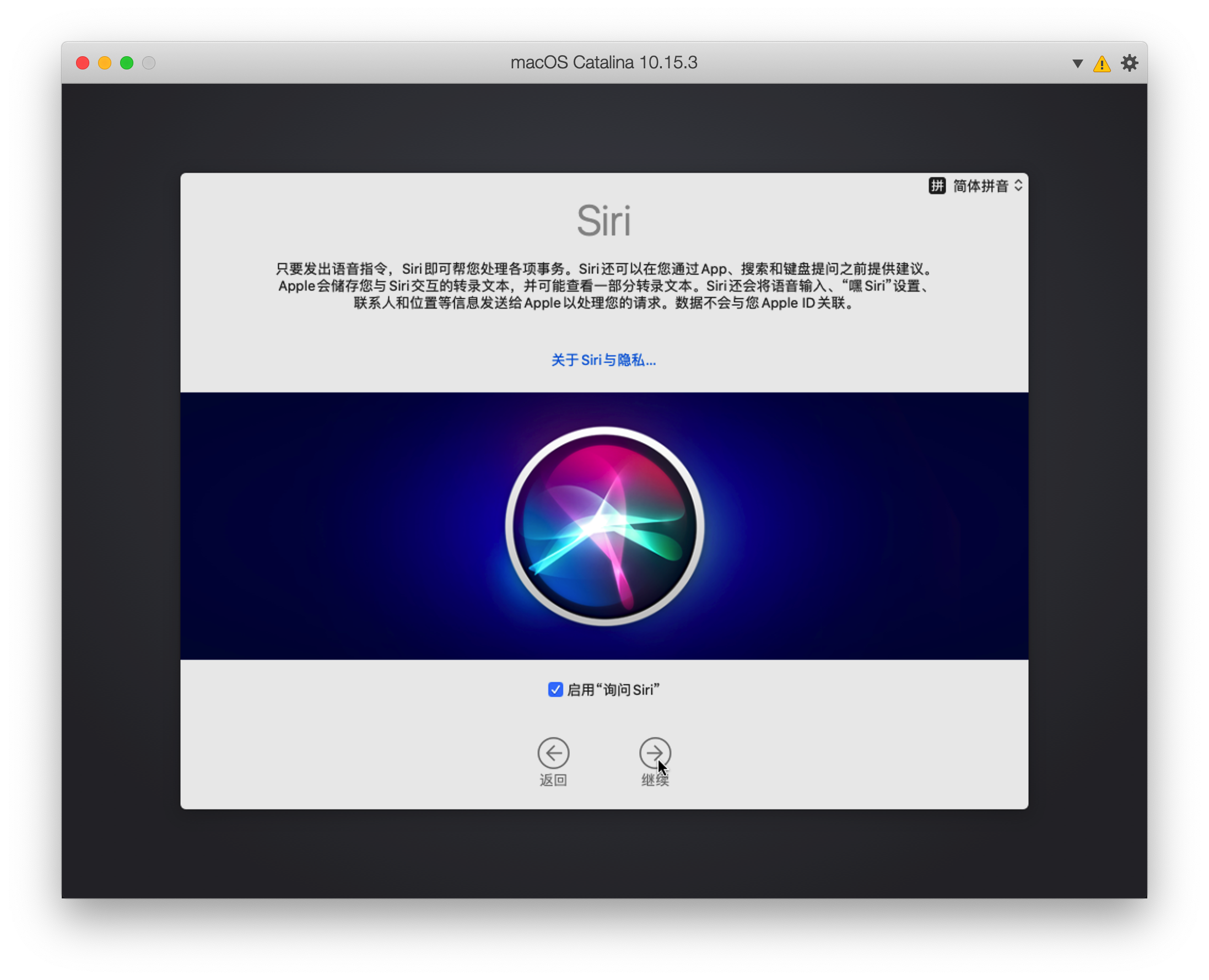Click the Siri description paragraph

tap(604, 286)
